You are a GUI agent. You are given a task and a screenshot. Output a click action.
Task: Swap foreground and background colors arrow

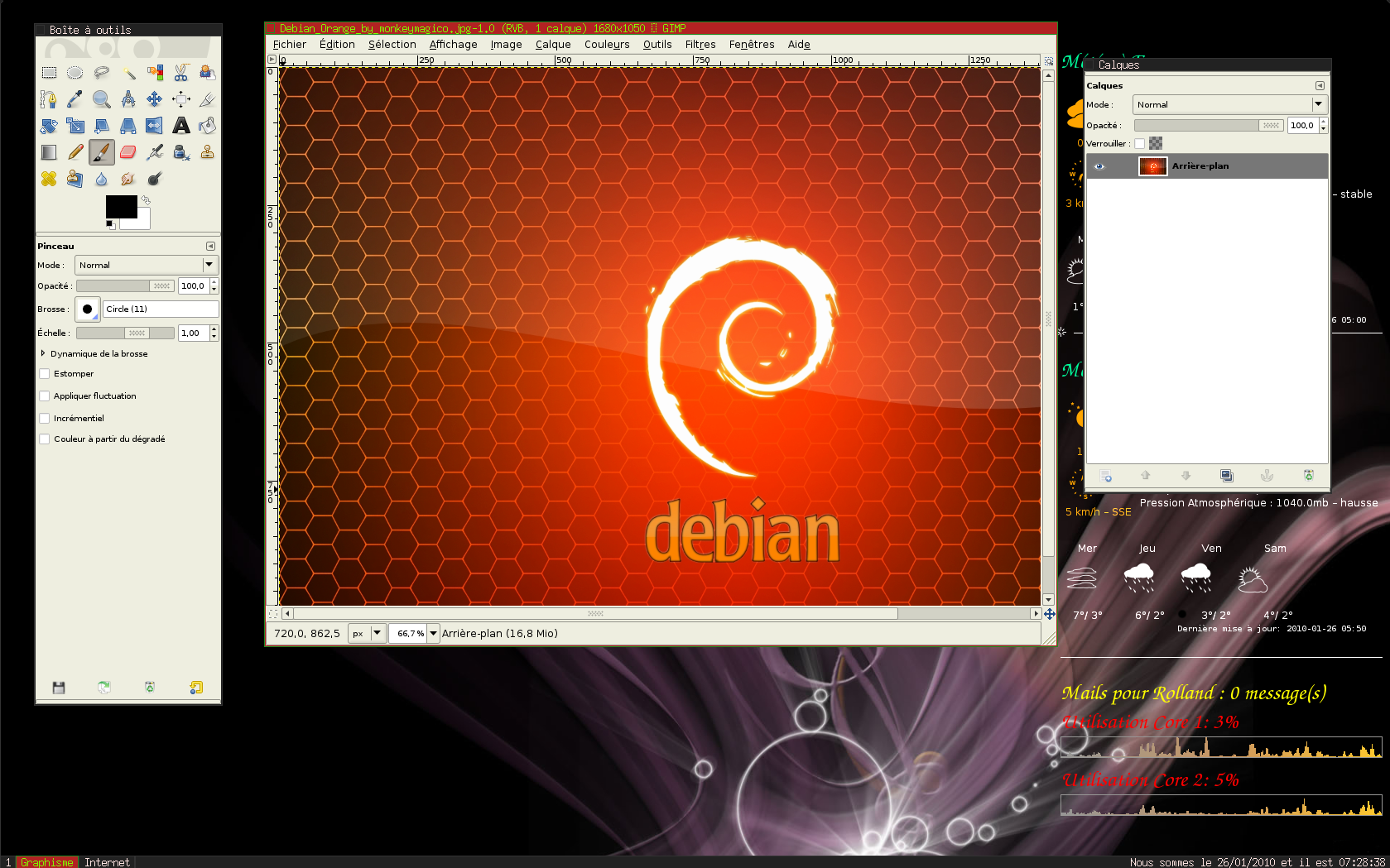(x=146, y=199)
